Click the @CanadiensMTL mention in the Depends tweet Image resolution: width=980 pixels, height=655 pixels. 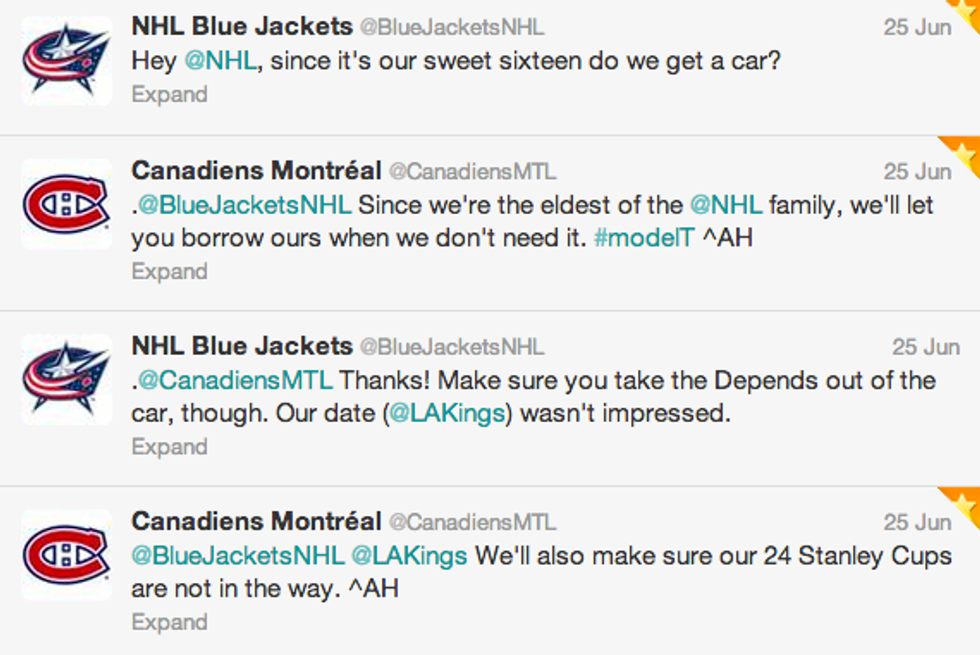pos(236,381)
